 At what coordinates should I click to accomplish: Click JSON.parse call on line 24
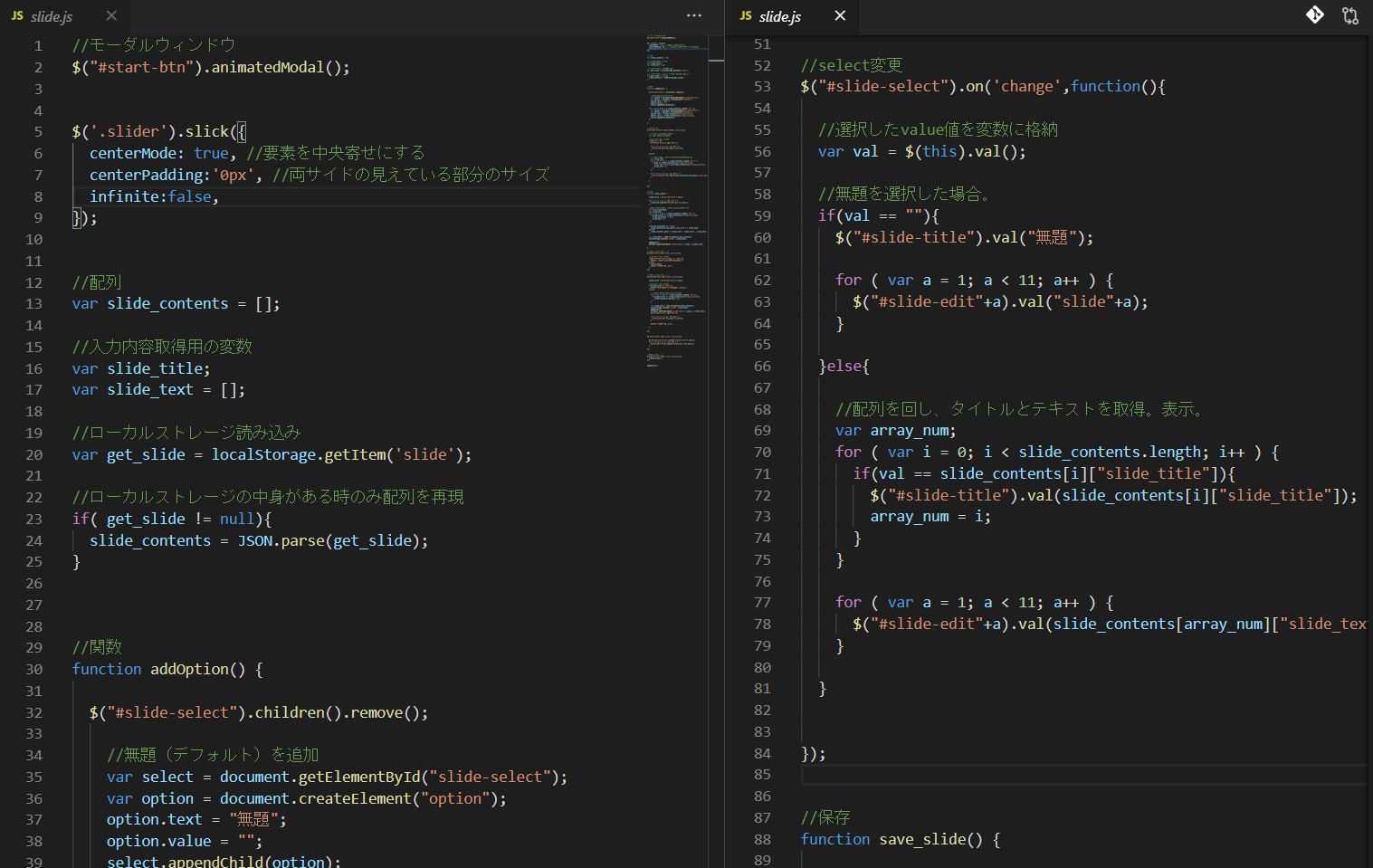281,540
